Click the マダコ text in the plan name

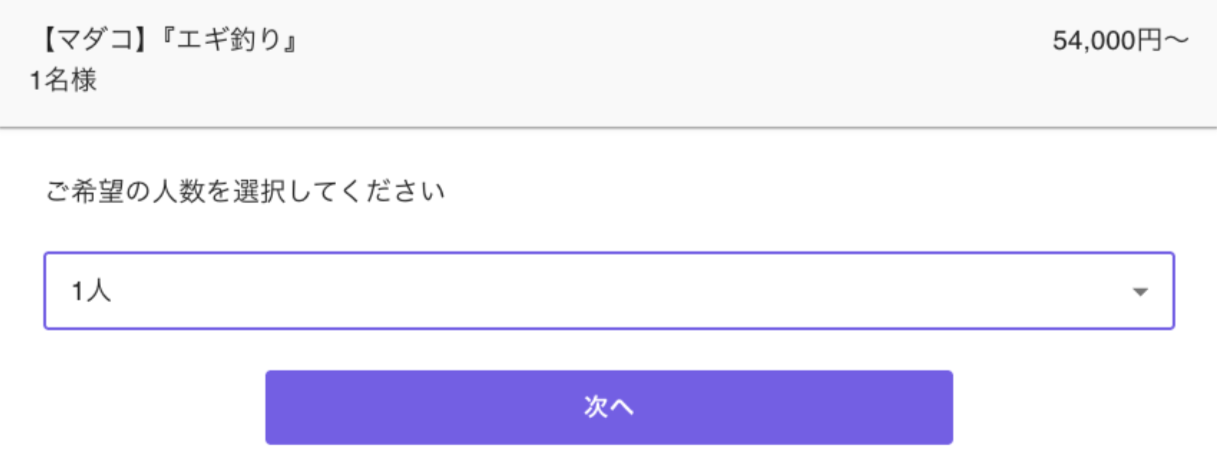pyautogui.click(x=96, y=43)
